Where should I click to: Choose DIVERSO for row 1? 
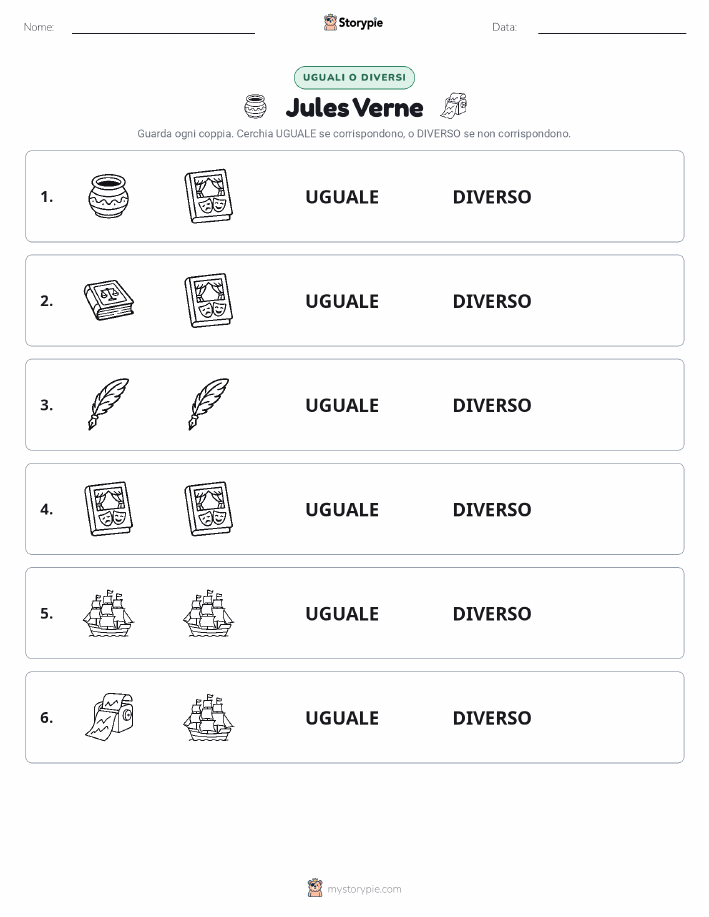[492, 197]
